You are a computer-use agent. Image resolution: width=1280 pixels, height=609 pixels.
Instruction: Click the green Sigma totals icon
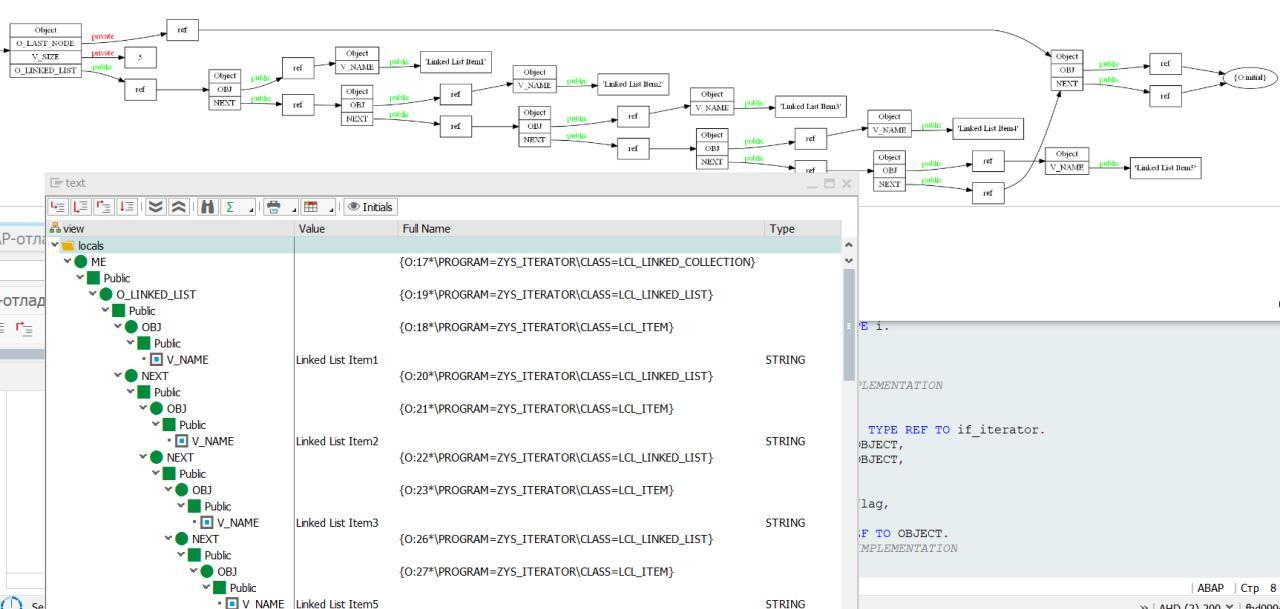tap(230, 207)
